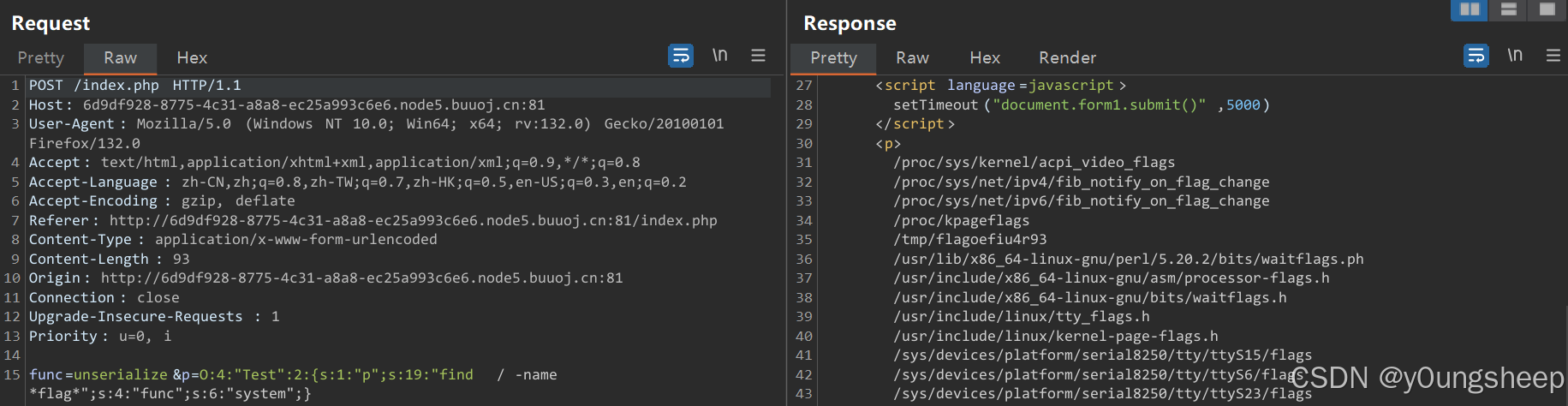Open the Request panel hamburger menu
This screenshot has width=1568, height=406.
(x=758, y=56)
